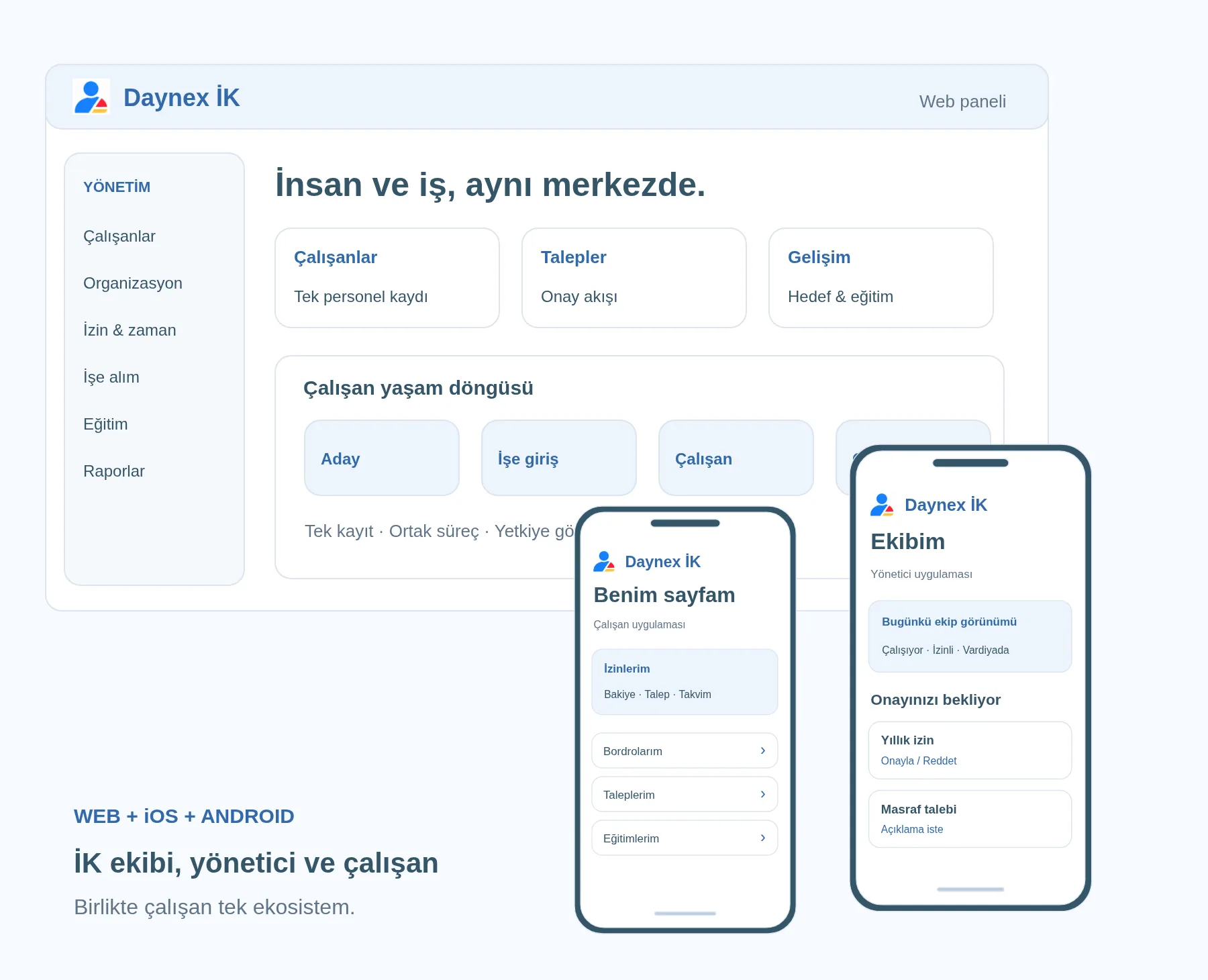The width and height of the screenshot is (1208, 980).
Task: Open the Çalışanlar card with Tek personel kaydı
Action: tap(387, 278)
